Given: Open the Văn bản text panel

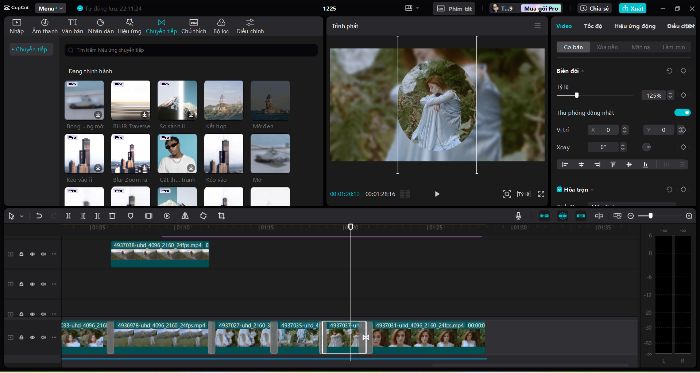Looking at the screenshot, I should 72,26.
